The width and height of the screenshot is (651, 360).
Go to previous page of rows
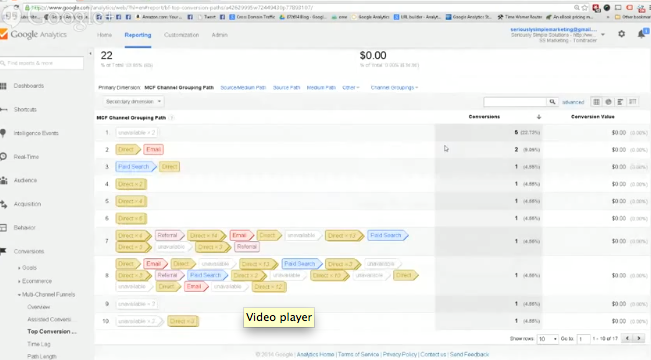(x=627, y=338)
